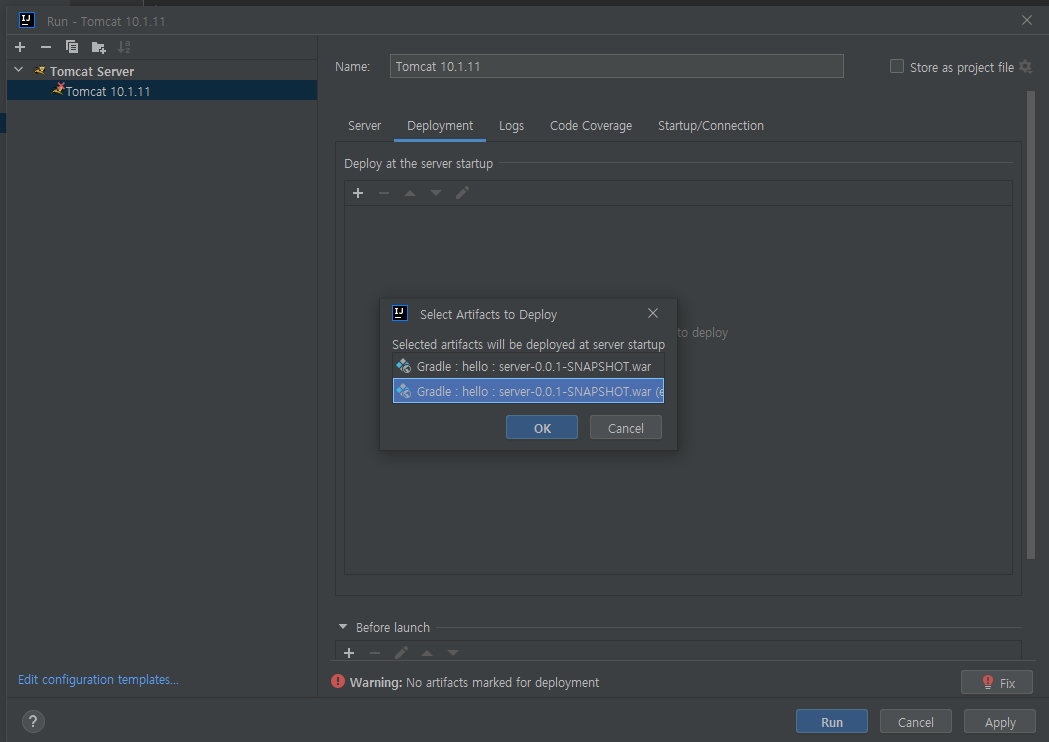Switch to the Logs tab
Viewport: 1049px width, 742px height.
(511, 126)
